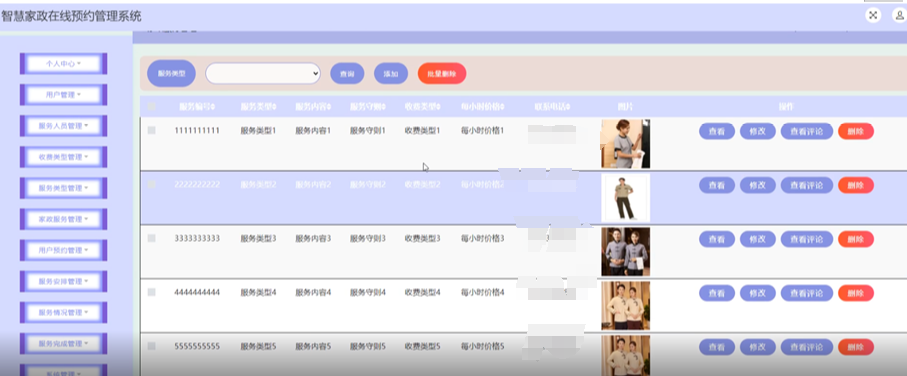Expand the 个人中心 sidebar menu
The height and width of the screenshot is (376, 907).
tap(64, 64)
